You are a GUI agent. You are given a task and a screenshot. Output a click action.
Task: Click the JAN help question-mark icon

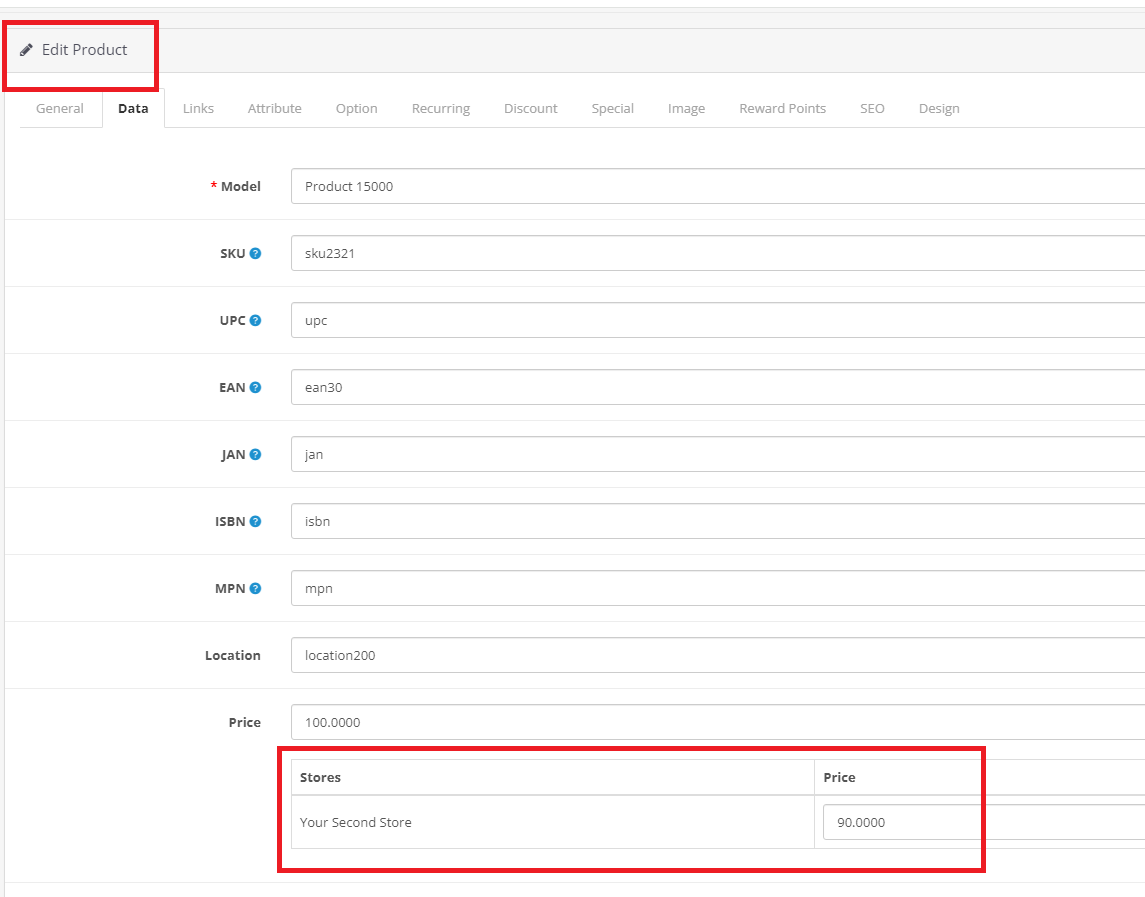tap(255, 455)
